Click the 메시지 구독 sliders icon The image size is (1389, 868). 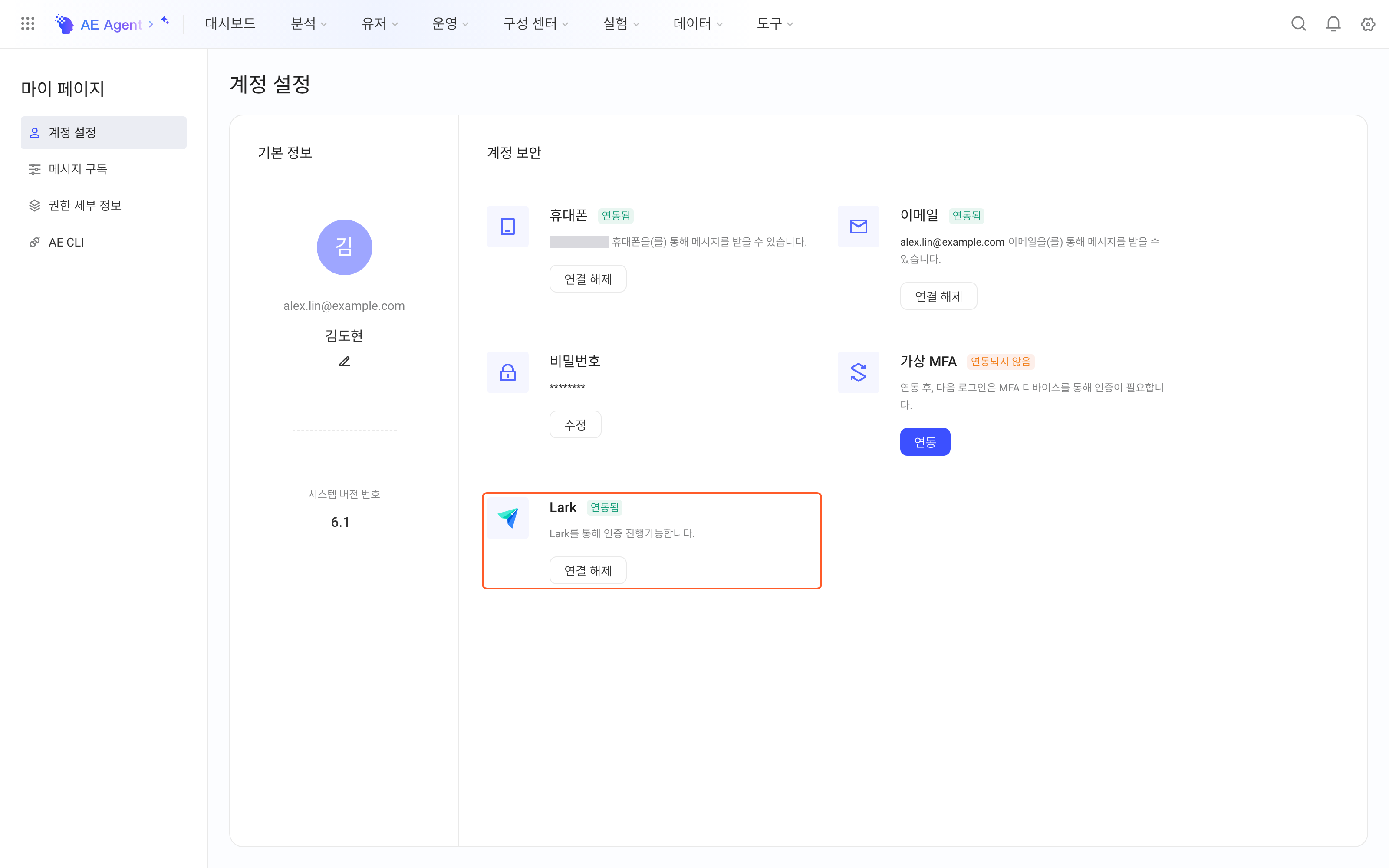click(x=34, y=169)
